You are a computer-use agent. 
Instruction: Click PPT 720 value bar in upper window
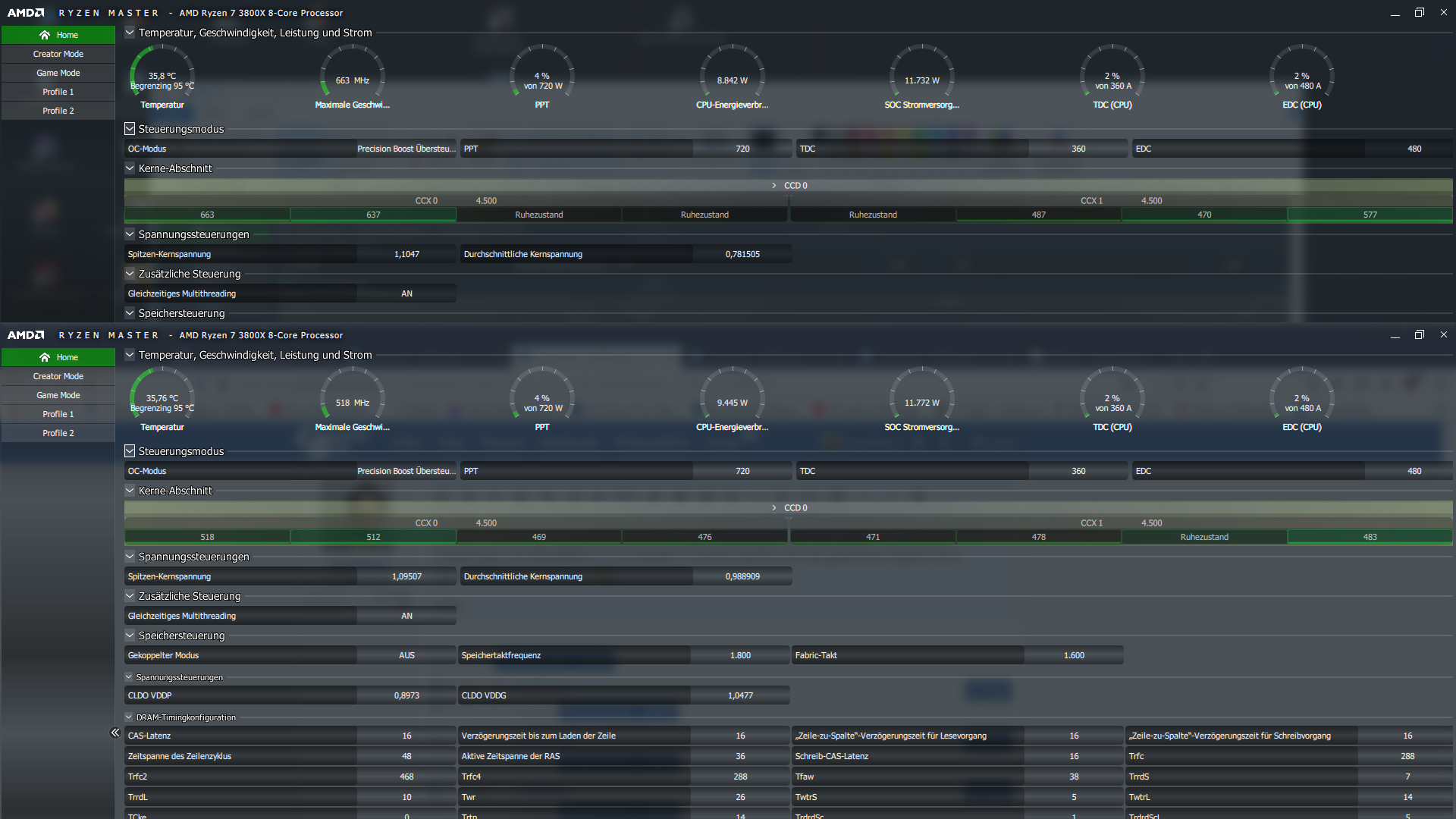742,149
